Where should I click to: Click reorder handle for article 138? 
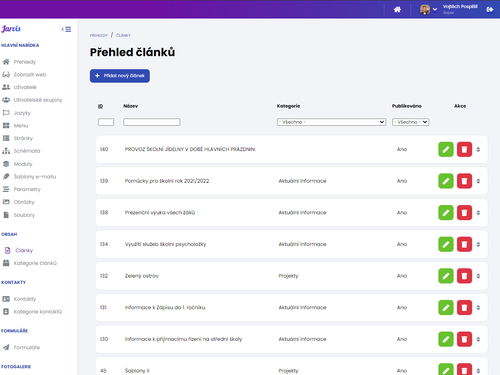[478, 213]
